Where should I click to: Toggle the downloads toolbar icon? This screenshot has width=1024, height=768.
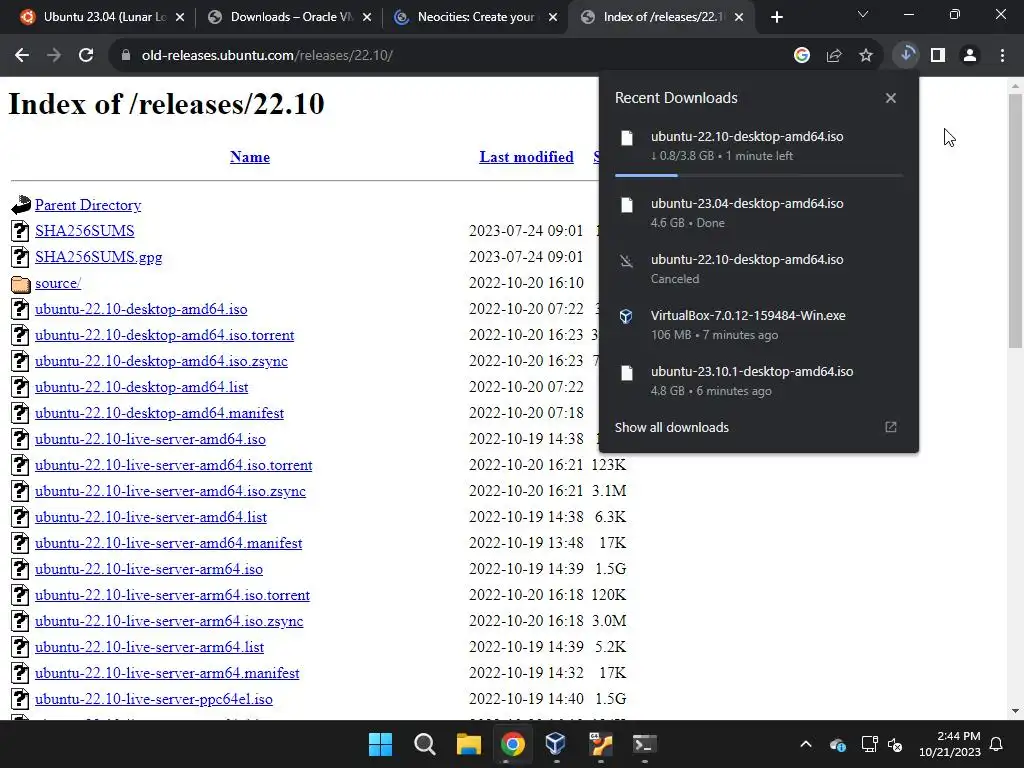click(x=906, y=55)
